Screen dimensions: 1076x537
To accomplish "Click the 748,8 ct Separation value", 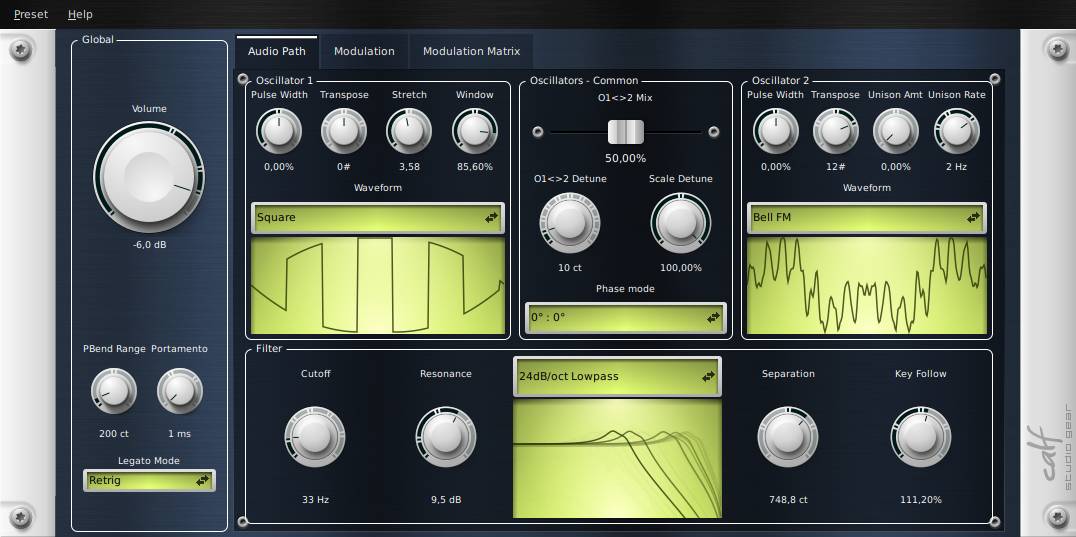I will [x=788, y=499].
